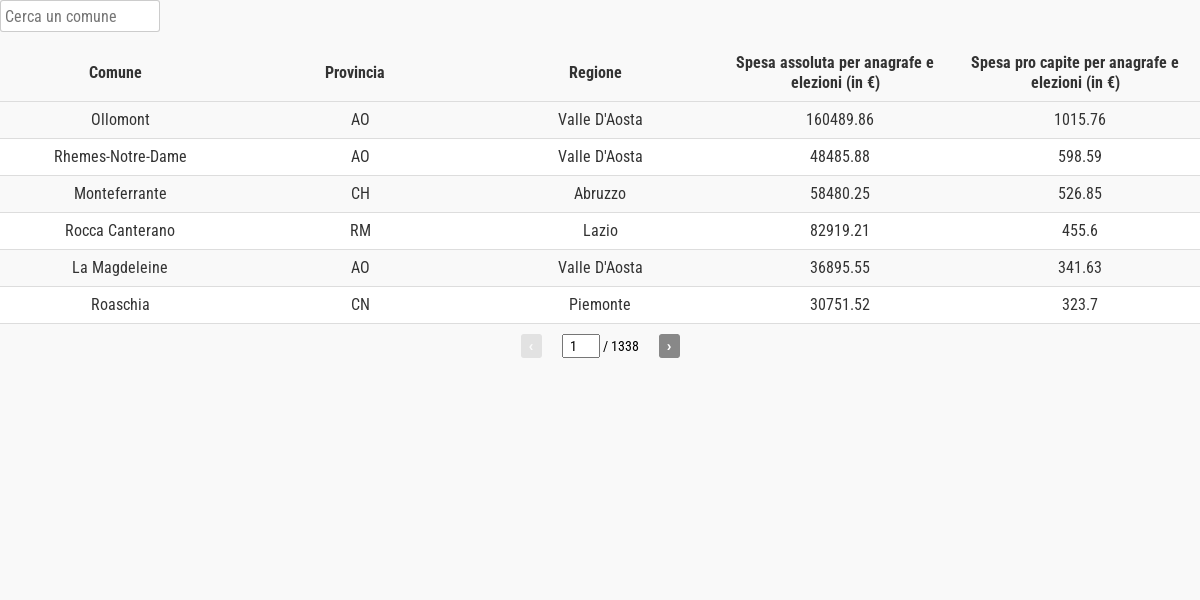Screen dimensions: 1200x600
Task: Click the Rocca Canterano comune cell
Action: [x=120, y=231]
